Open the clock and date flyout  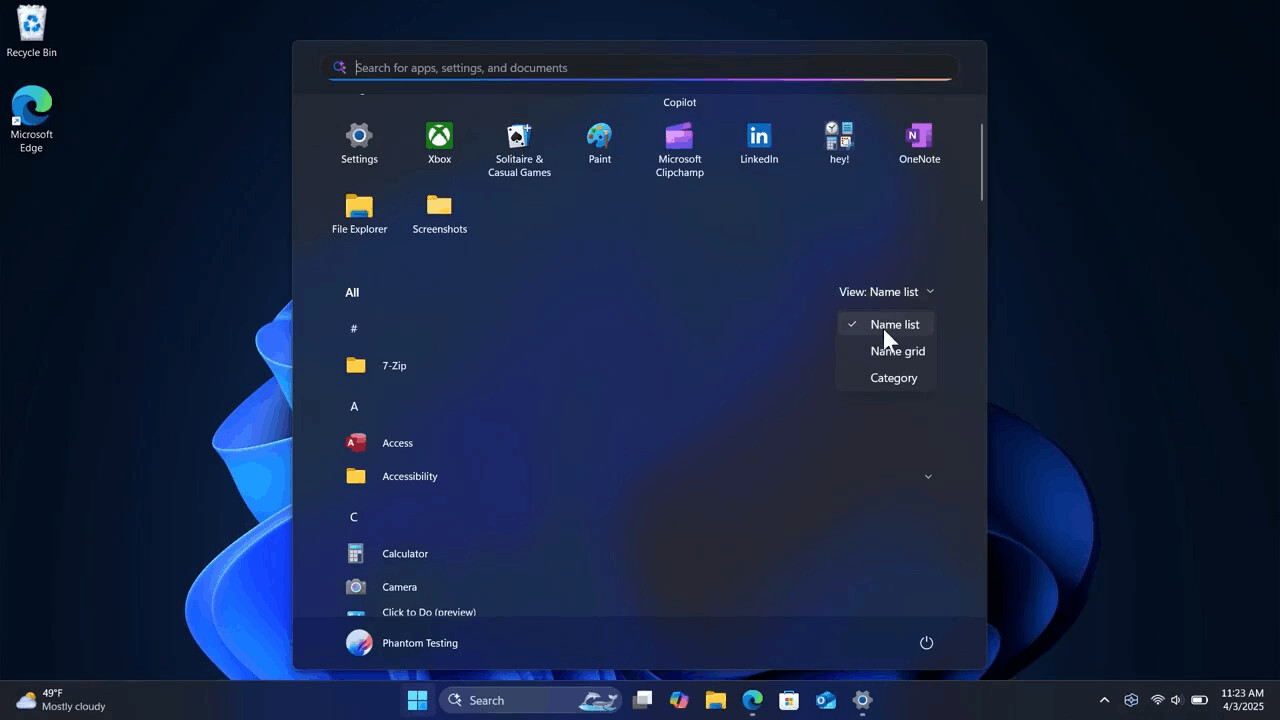pyautogui.click(x=1242, y=700)
